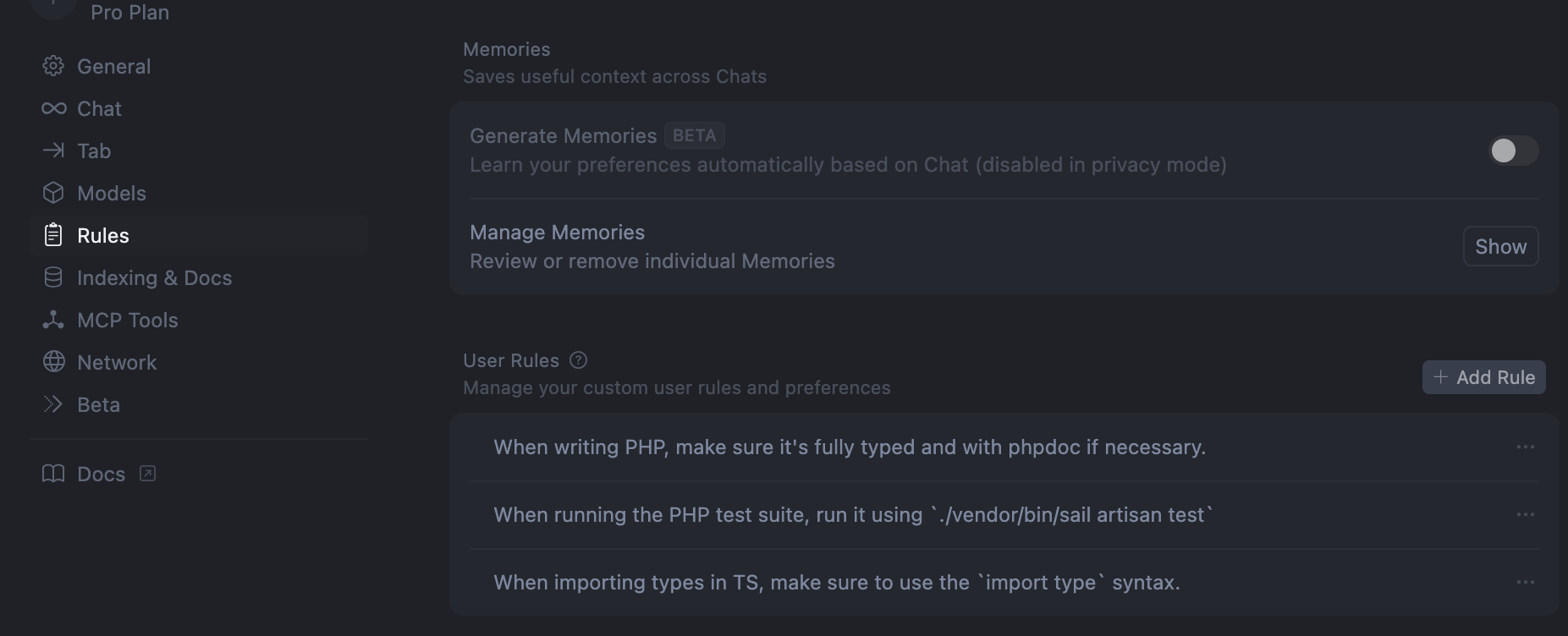
Task: Open options menu for the import type rule
Action: point(1525,582)
